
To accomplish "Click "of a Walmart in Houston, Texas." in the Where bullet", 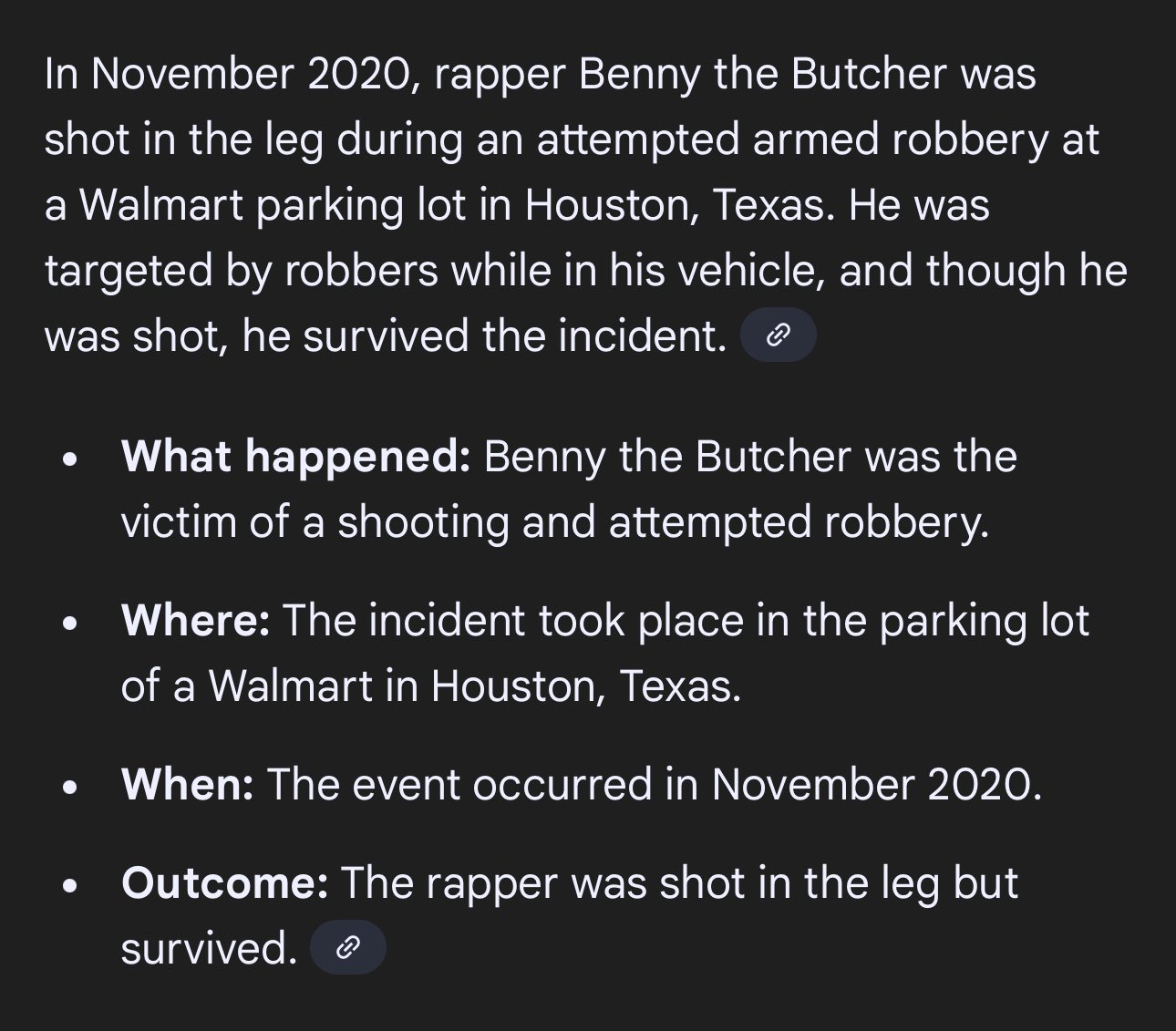I will point(430,686).
